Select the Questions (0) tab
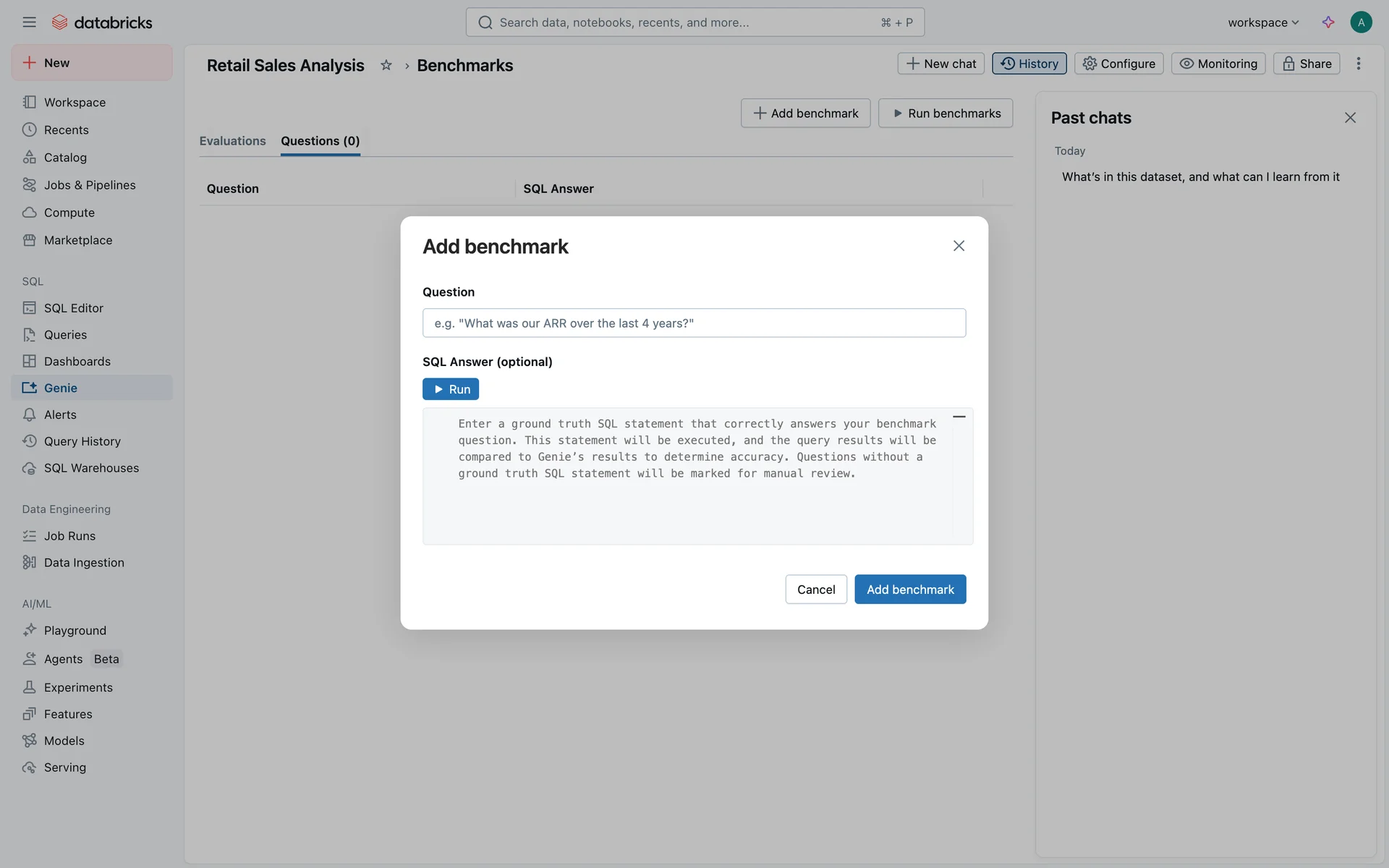Screen dimensions: 1389x868 click(x=320, y=141)
